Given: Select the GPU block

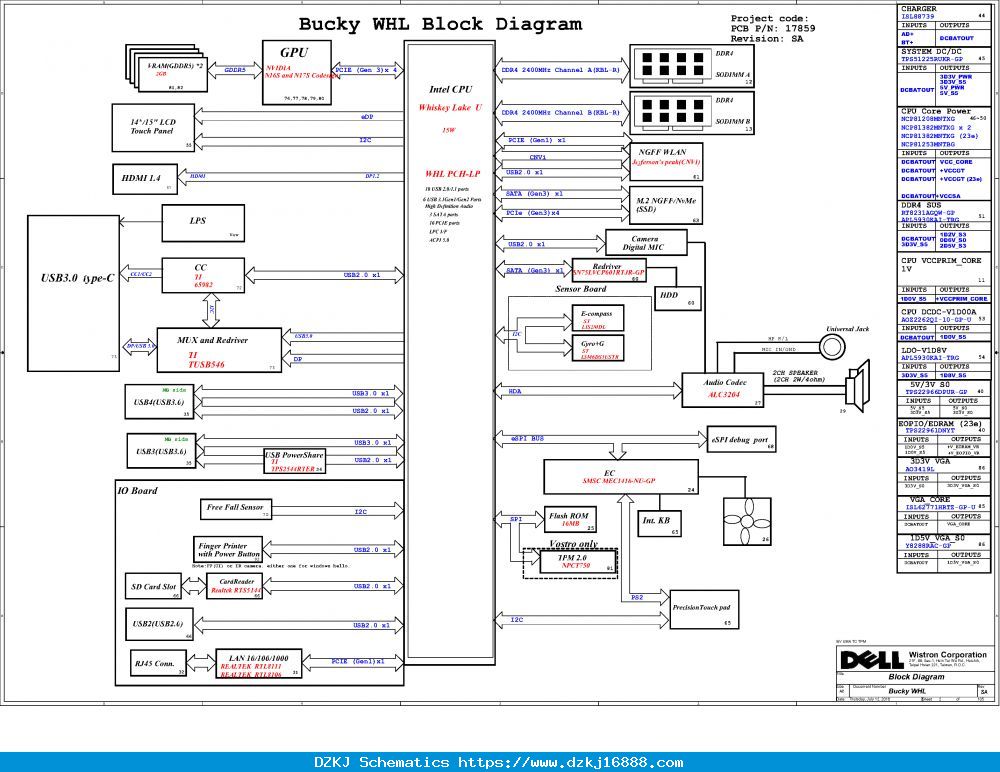Looking at the screenshot, I should click(297, 72).
